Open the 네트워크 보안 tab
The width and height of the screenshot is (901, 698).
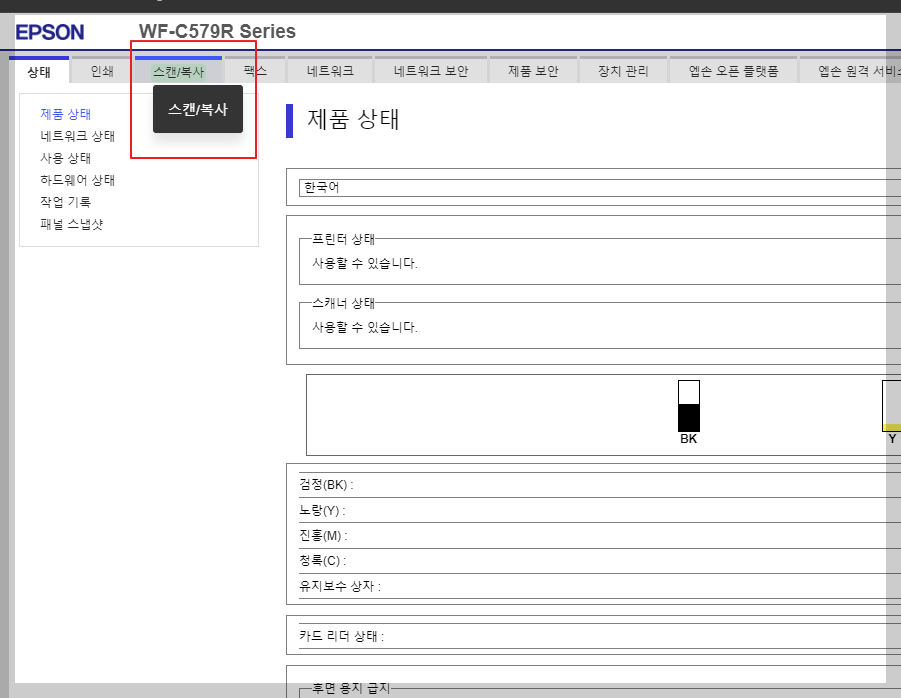(x=430, y=71)
